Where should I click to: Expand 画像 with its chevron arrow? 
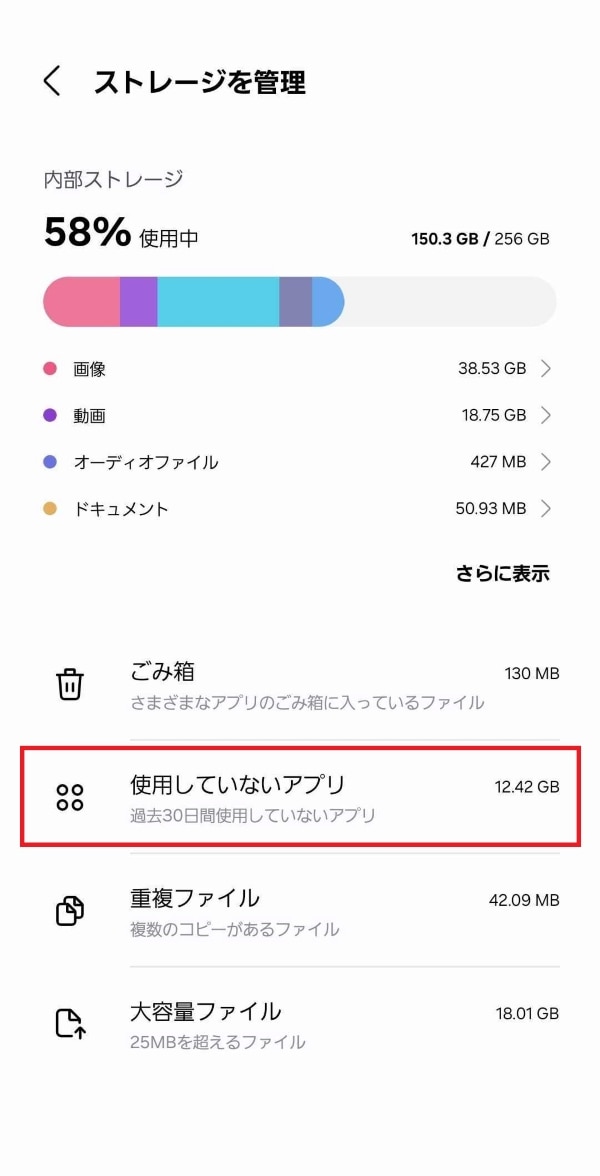[x=546, y=369]
